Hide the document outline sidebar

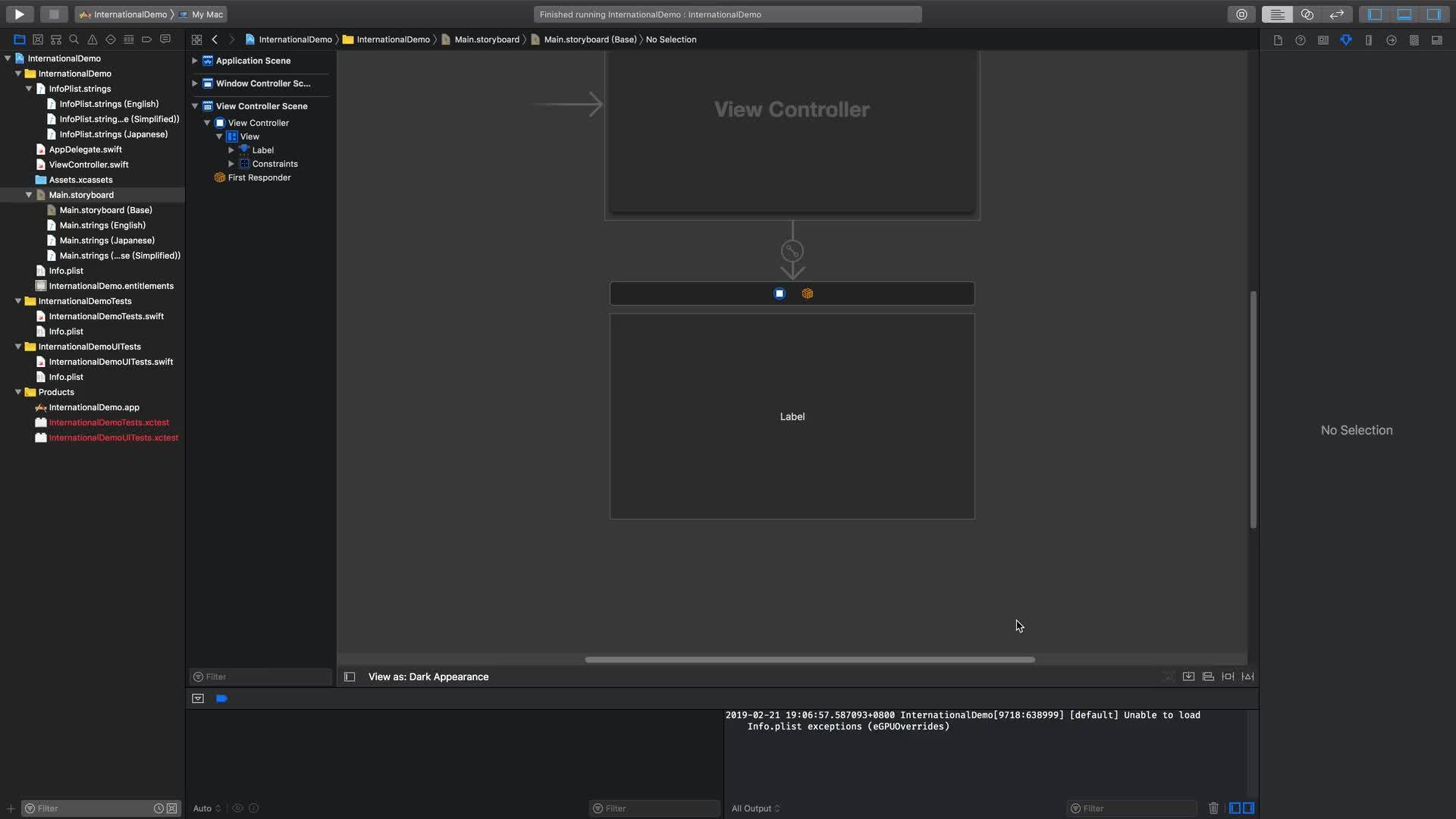350,676
